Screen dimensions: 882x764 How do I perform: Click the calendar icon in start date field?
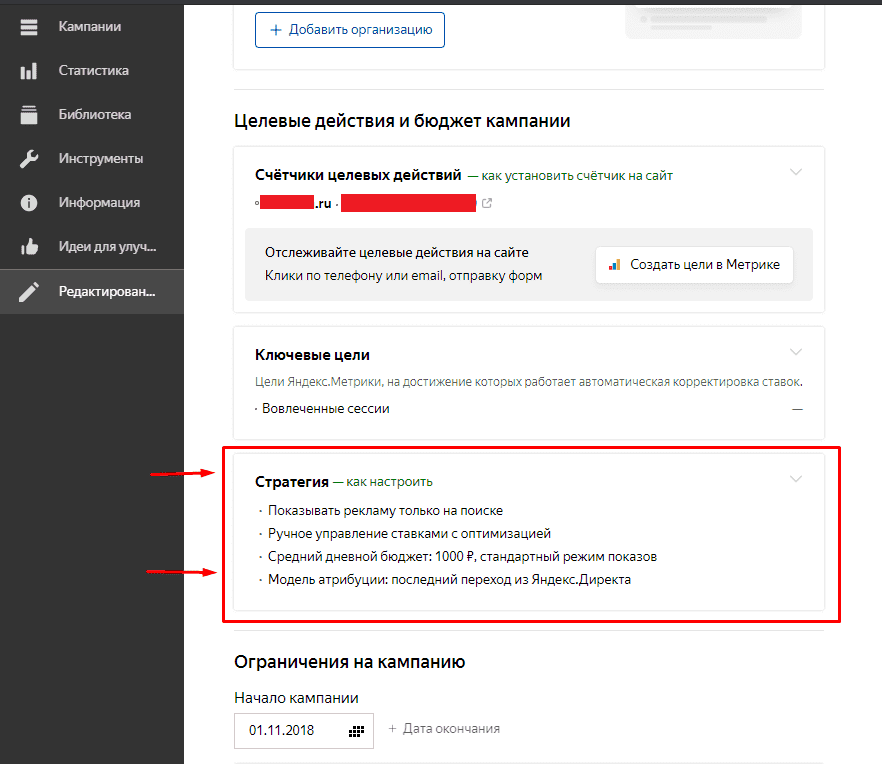click(356, 731)
